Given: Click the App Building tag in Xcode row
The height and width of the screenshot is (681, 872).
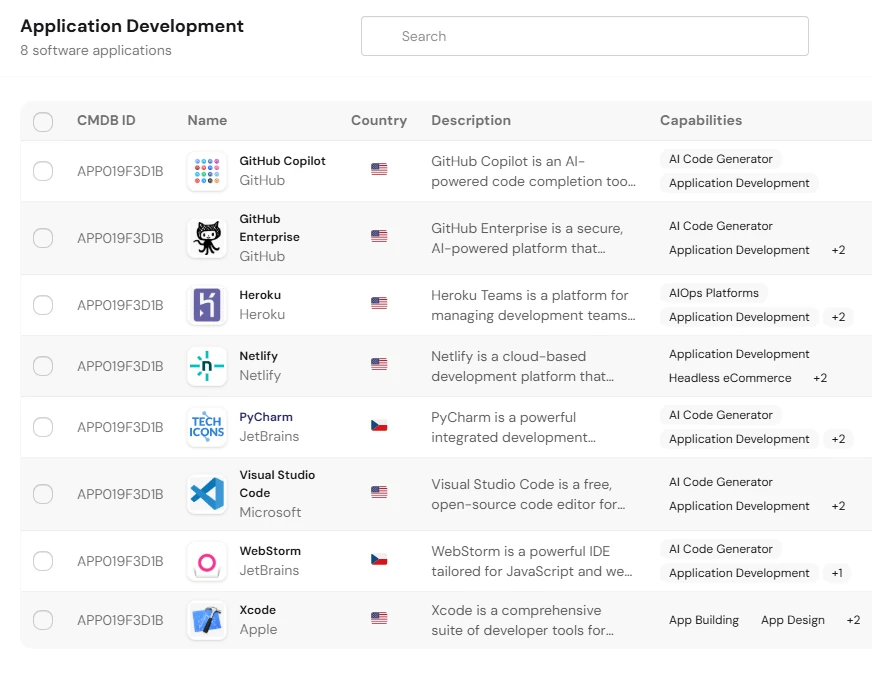Looking at the screenshot, I should 703,620.
